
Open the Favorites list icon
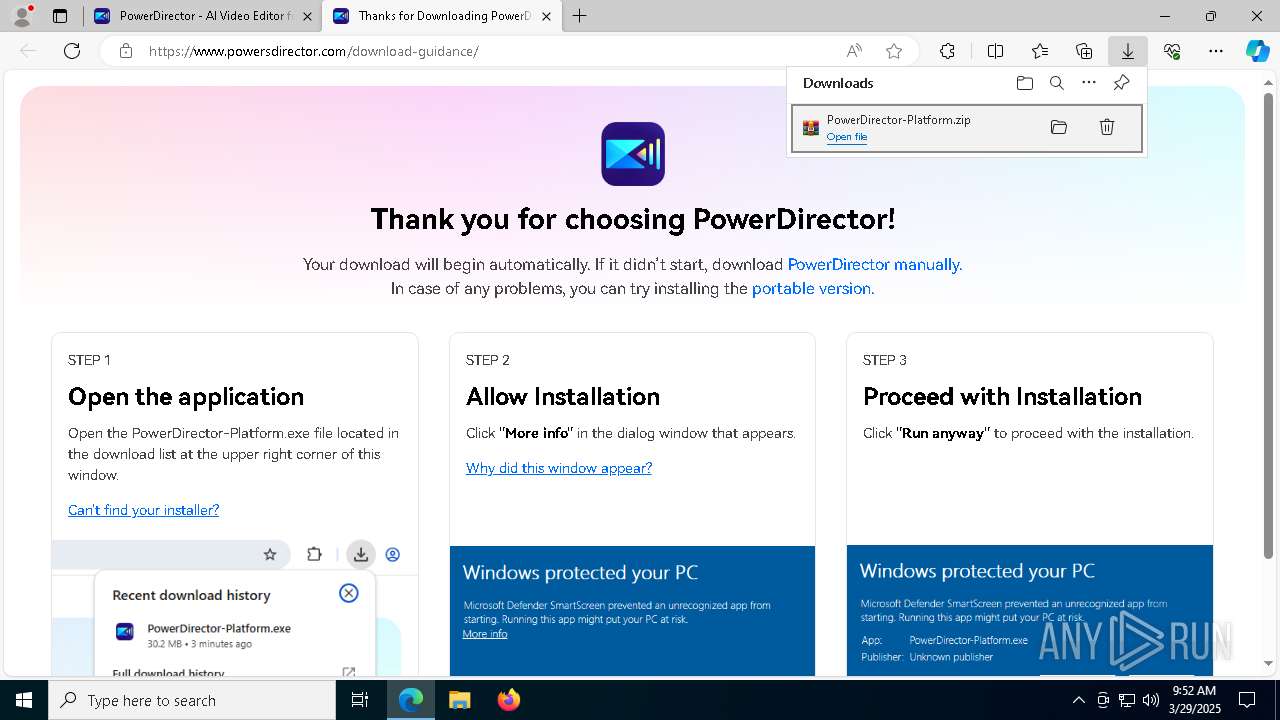point(1040,51)
